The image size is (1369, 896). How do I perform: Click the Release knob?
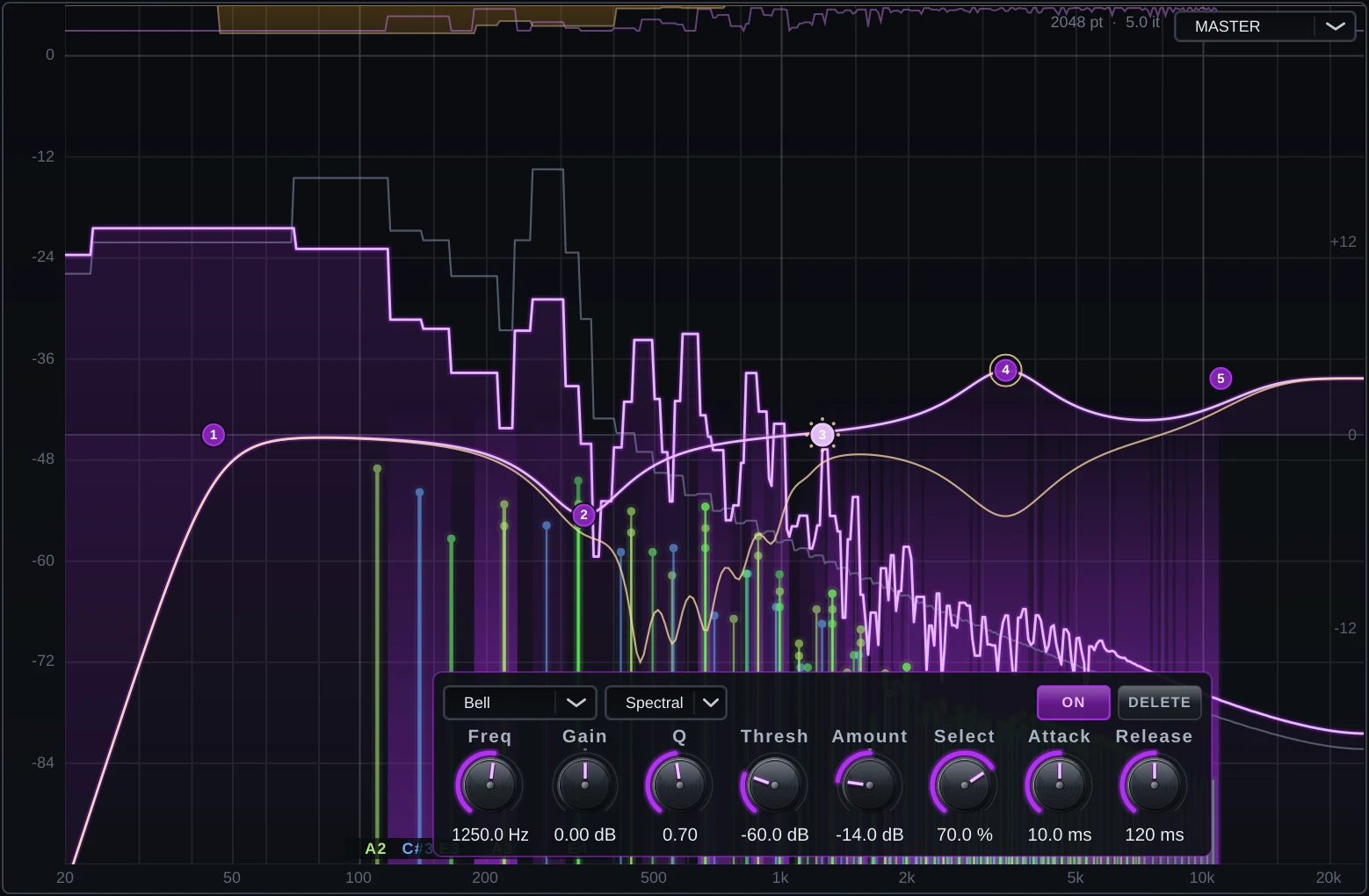(x=1154, y=784)
